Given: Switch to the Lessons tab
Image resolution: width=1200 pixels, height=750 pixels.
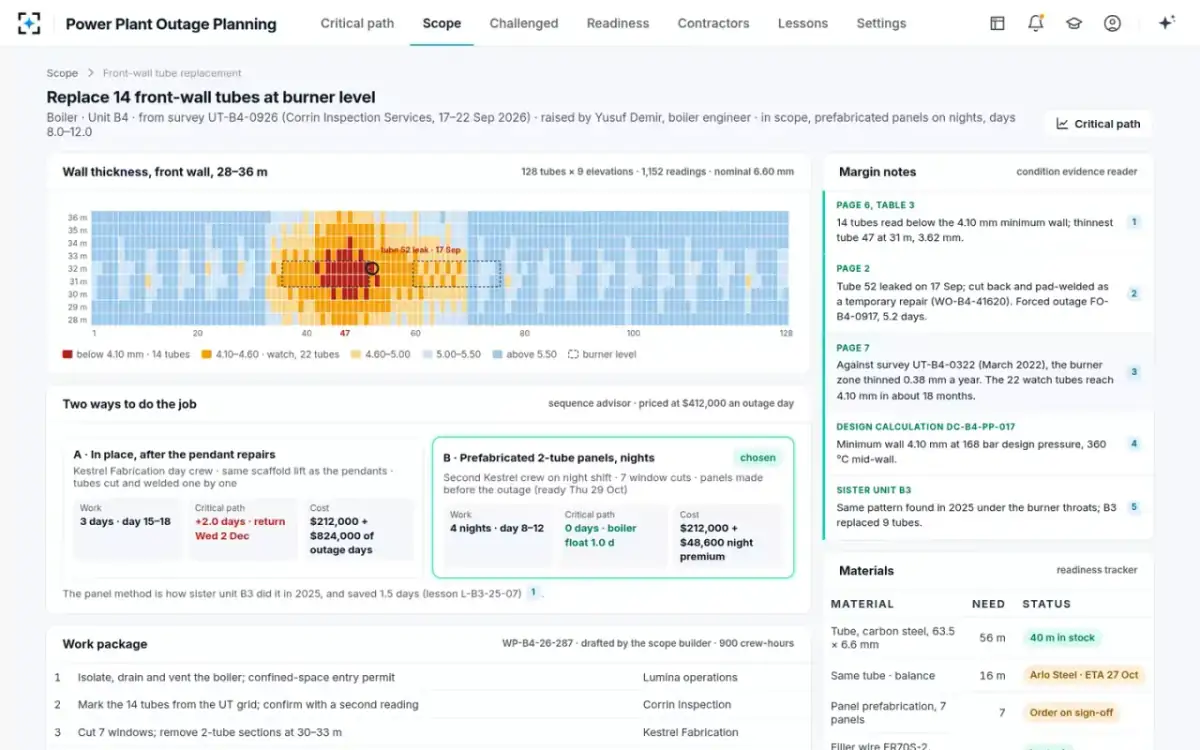Looking at the screenshot, I should [803, 23].
